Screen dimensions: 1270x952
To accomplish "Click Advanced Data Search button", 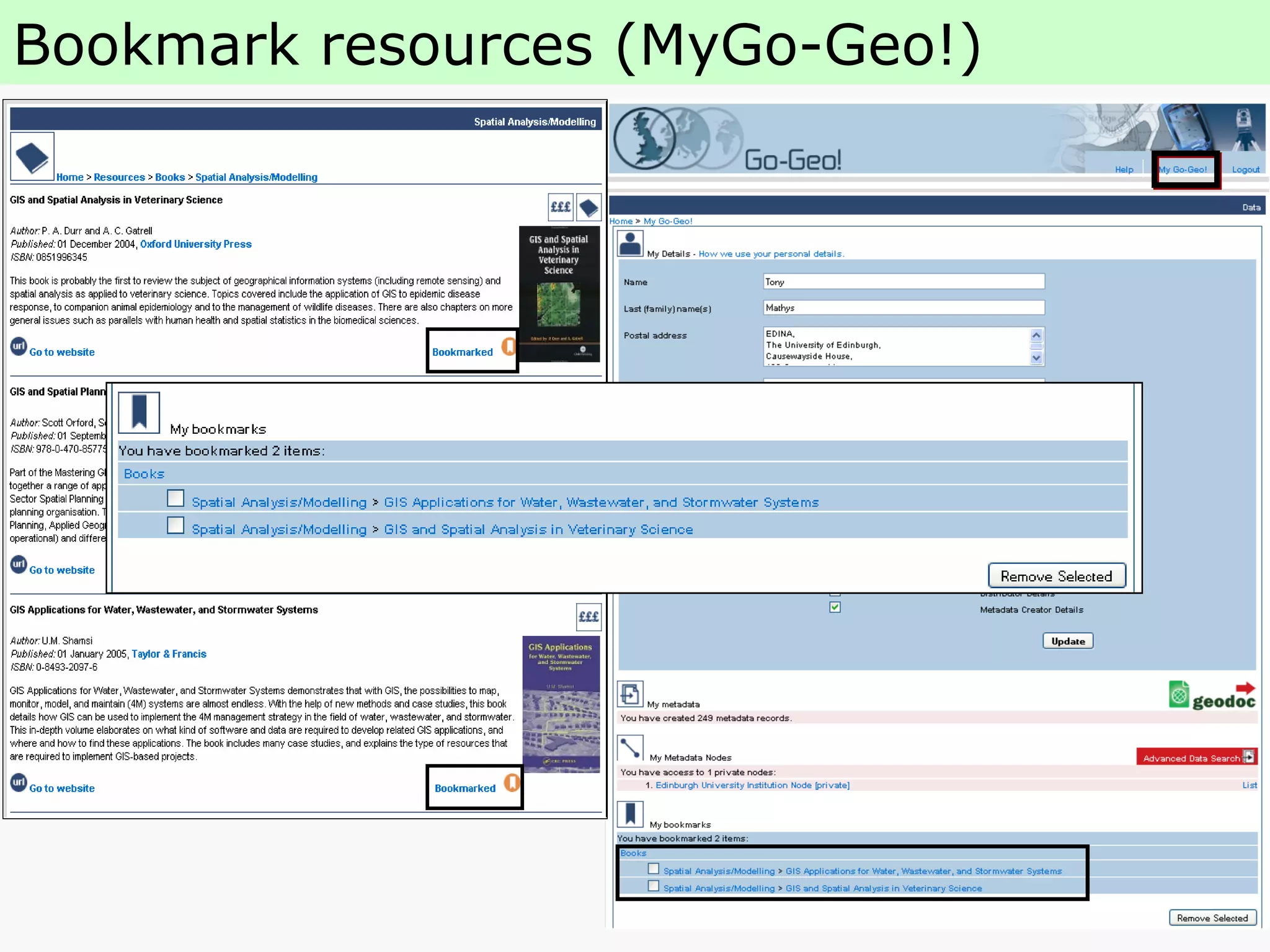I will (1196, 757).
